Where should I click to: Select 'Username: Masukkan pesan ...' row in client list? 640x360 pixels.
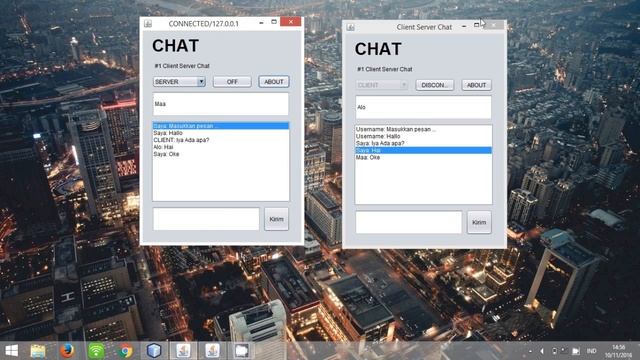click(423, 129)
